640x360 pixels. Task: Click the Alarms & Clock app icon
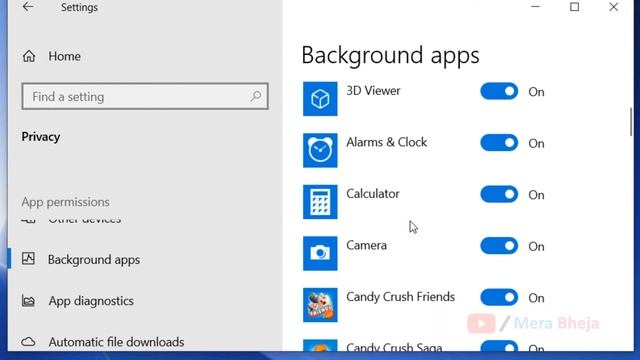coord(320,150)
